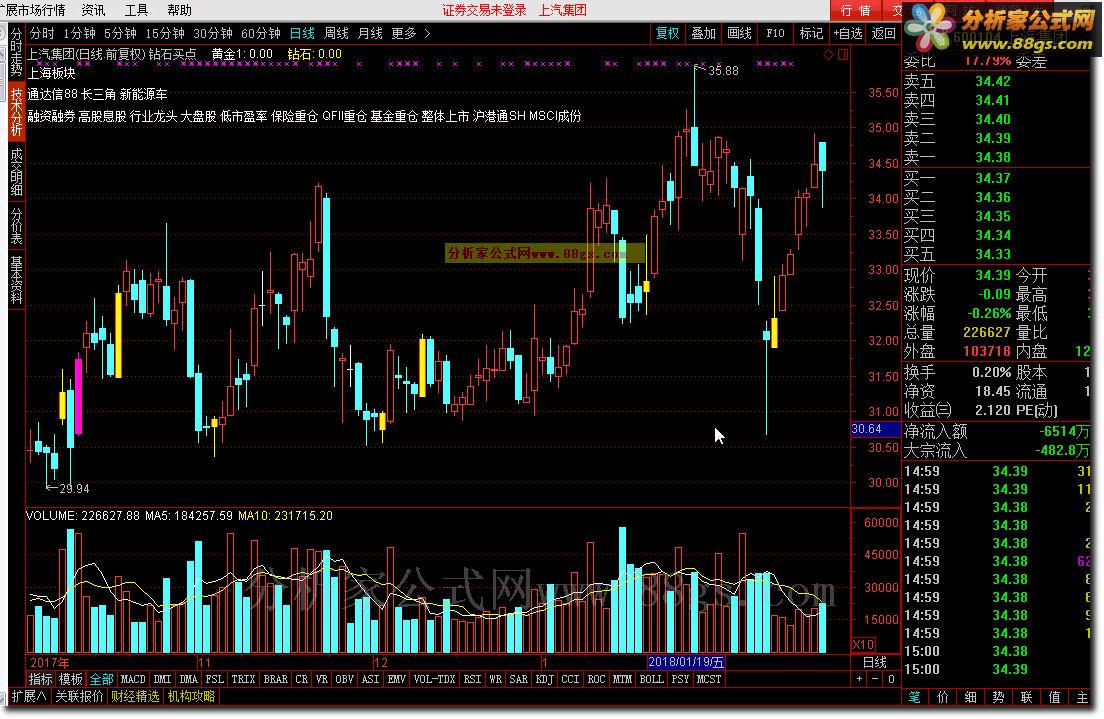Switch to the 5分钟 period
The image size is (1104, 719).
pyautogui.click(x=120, y=33)
